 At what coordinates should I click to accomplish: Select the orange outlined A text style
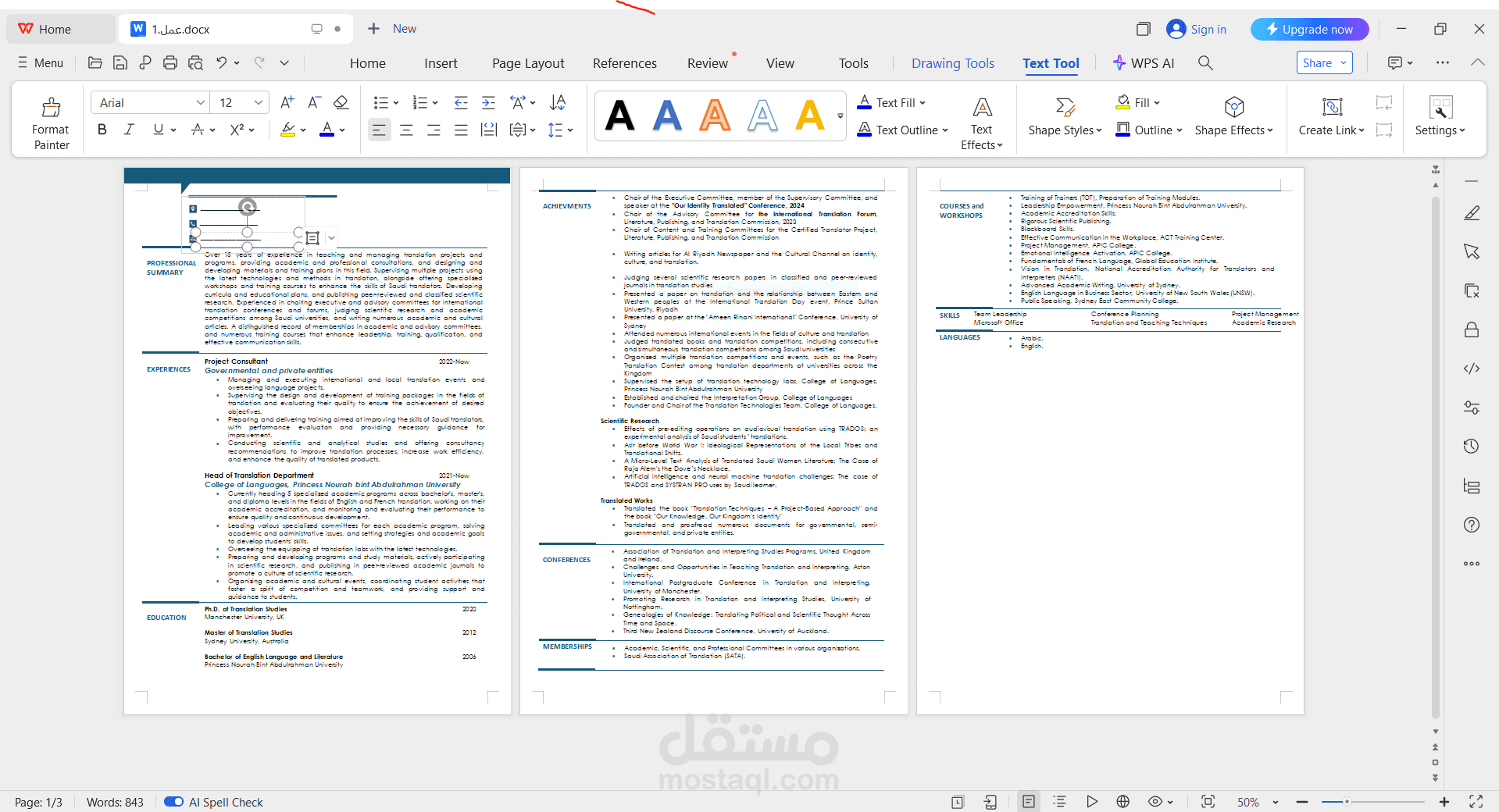pyautogui.click(x=715, y=116)
